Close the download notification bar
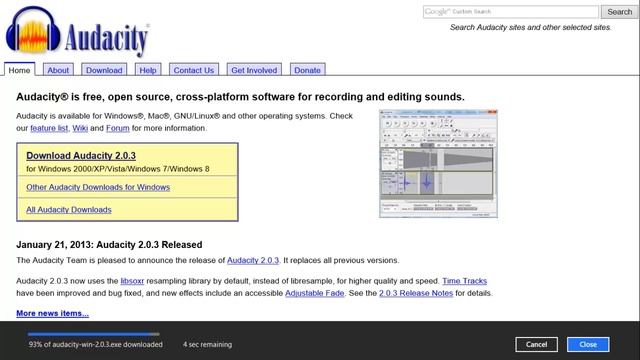The width and height of the screenshot is (640, 360). [x=588, y=344]
